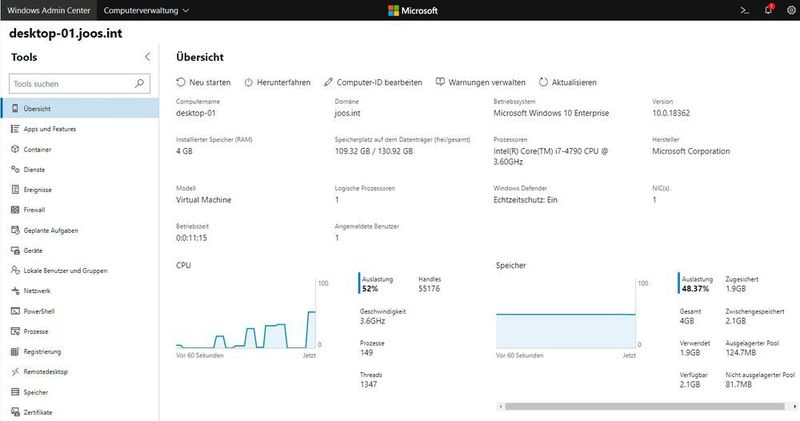Select CPU Auslastung 52% metric

[x=377, y=284]
